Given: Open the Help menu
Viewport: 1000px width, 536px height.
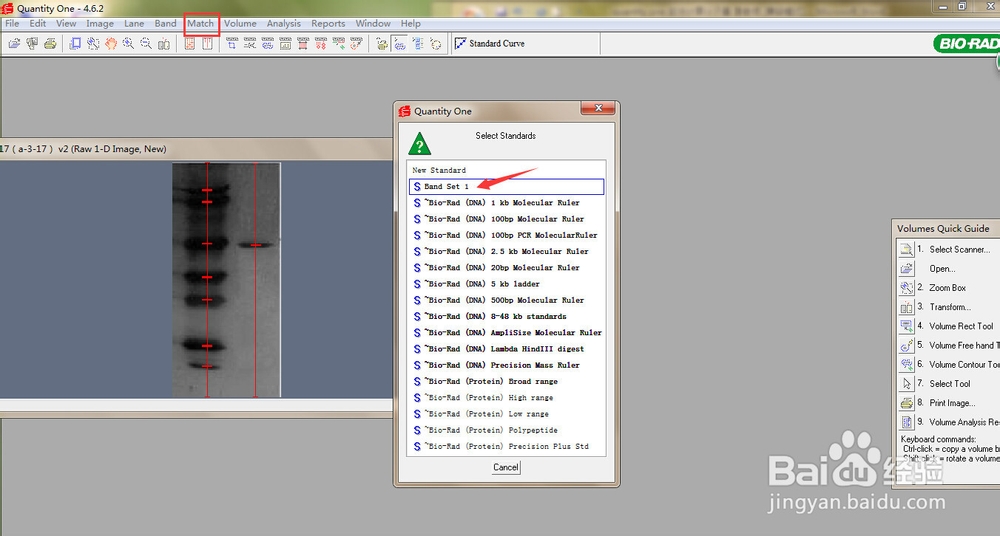Looking at the screenshot, I should pyautogui.click(x=411, y=24).
